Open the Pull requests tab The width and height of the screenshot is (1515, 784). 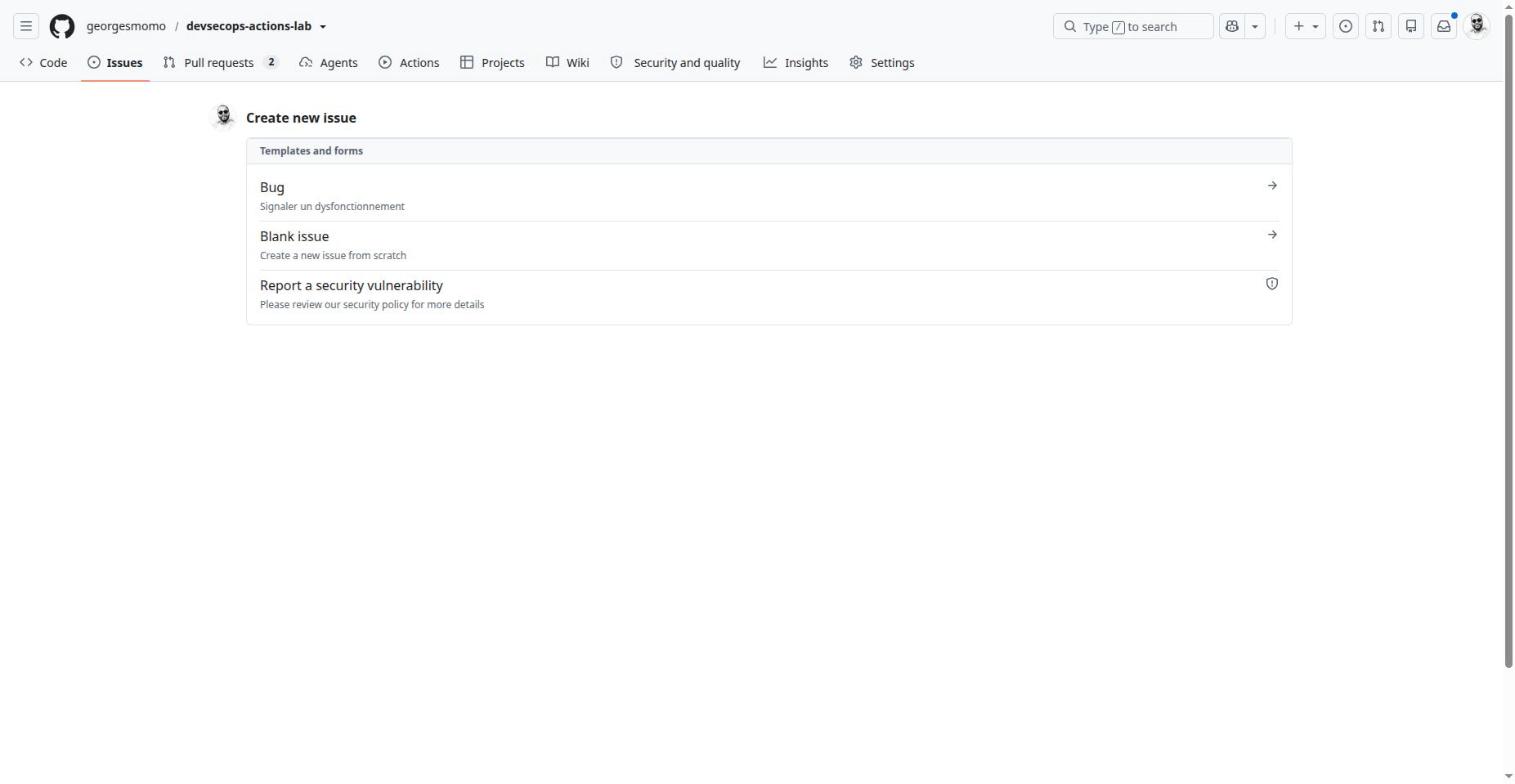click(x=220, y=62)
